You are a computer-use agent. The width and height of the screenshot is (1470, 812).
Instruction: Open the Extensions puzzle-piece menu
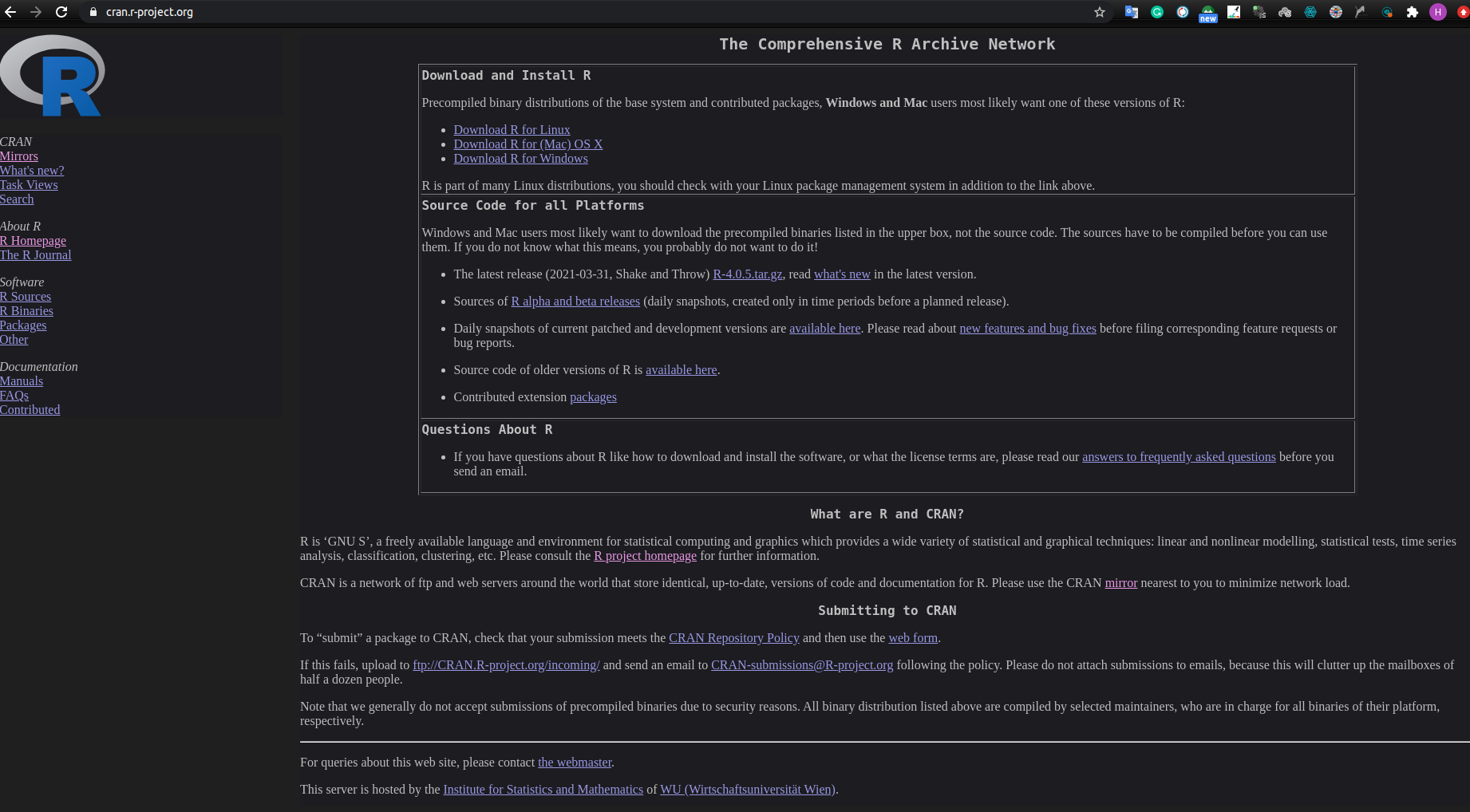(x=1413, y=12)
